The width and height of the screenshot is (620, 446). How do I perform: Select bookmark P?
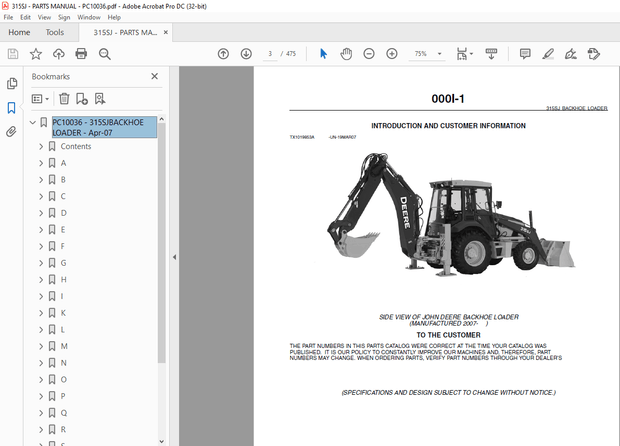(63, 397)
